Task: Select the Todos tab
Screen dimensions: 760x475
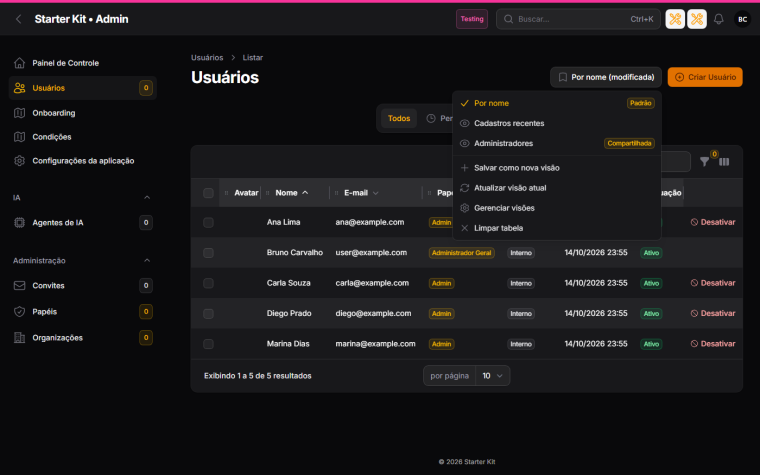Action: point(399,118)
